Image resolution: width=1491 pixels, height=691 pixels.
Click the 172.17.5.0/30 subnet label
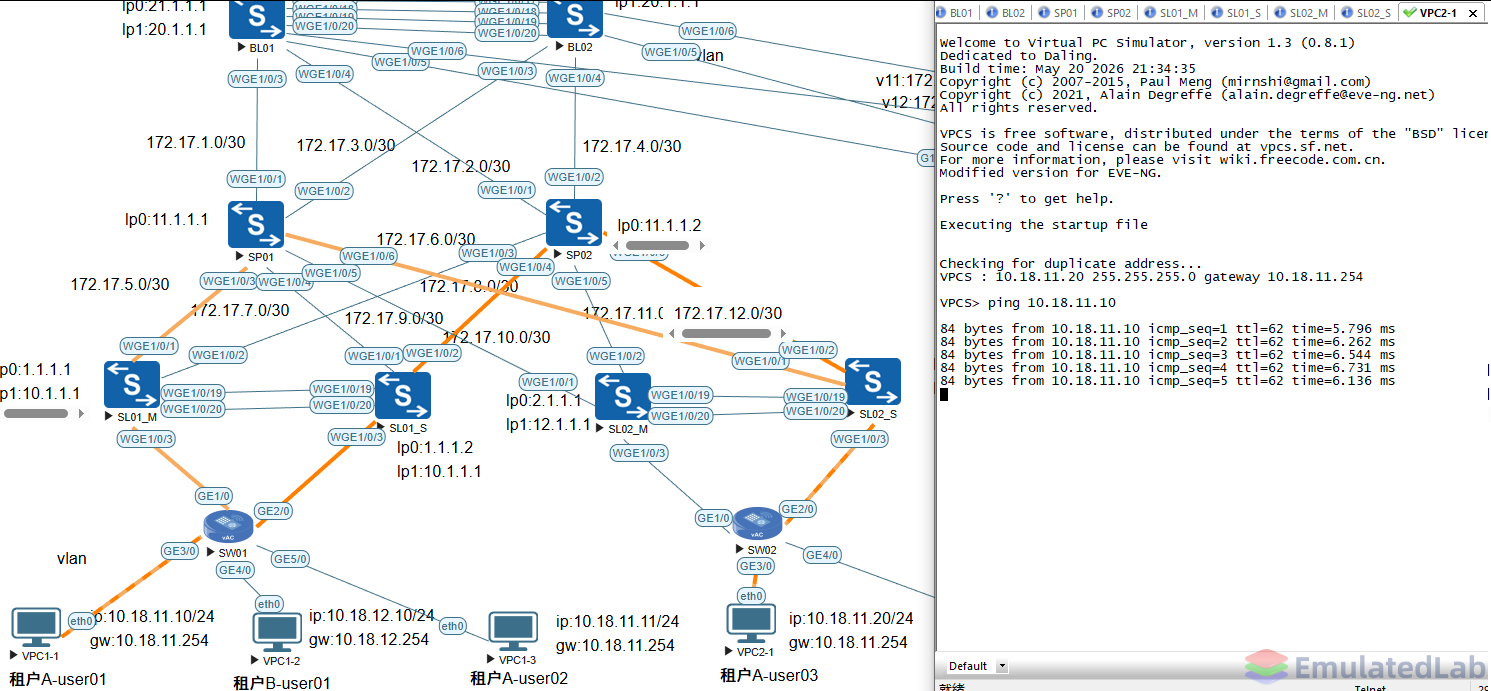click(120, 284)
